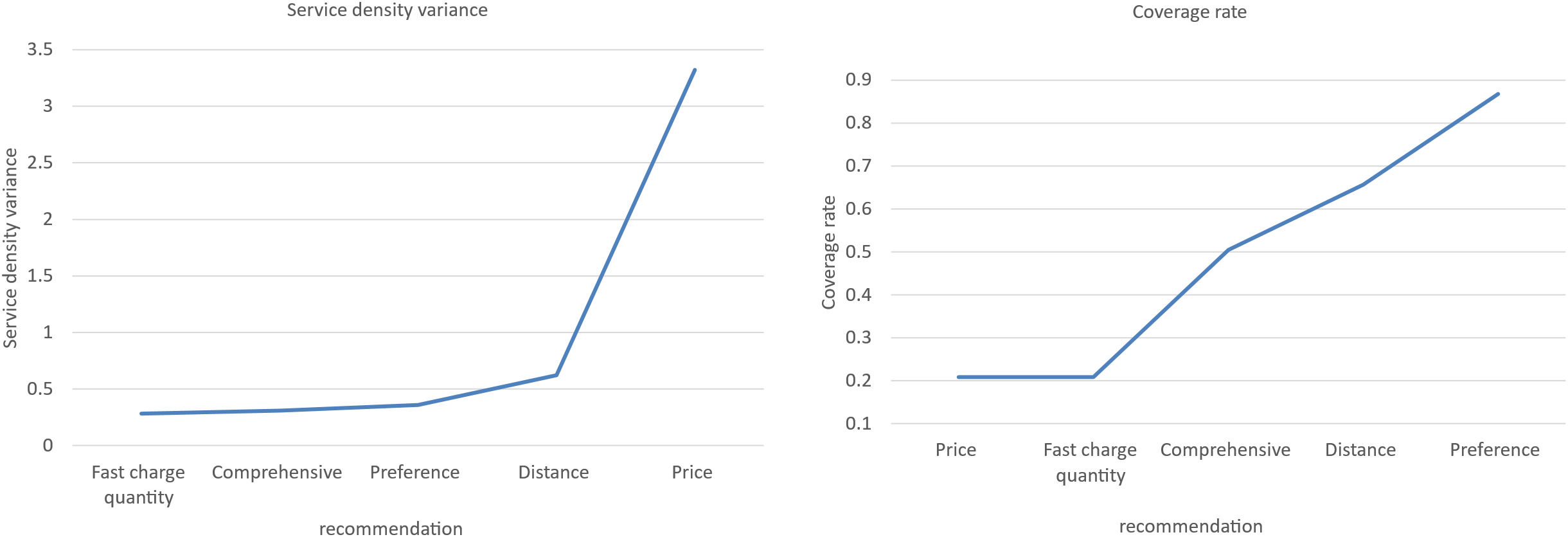The height and width of the screenshot is (537, 1568).
Task: Select the vertical "Coverage rate" axis title
Action: [x=829, y=253]
